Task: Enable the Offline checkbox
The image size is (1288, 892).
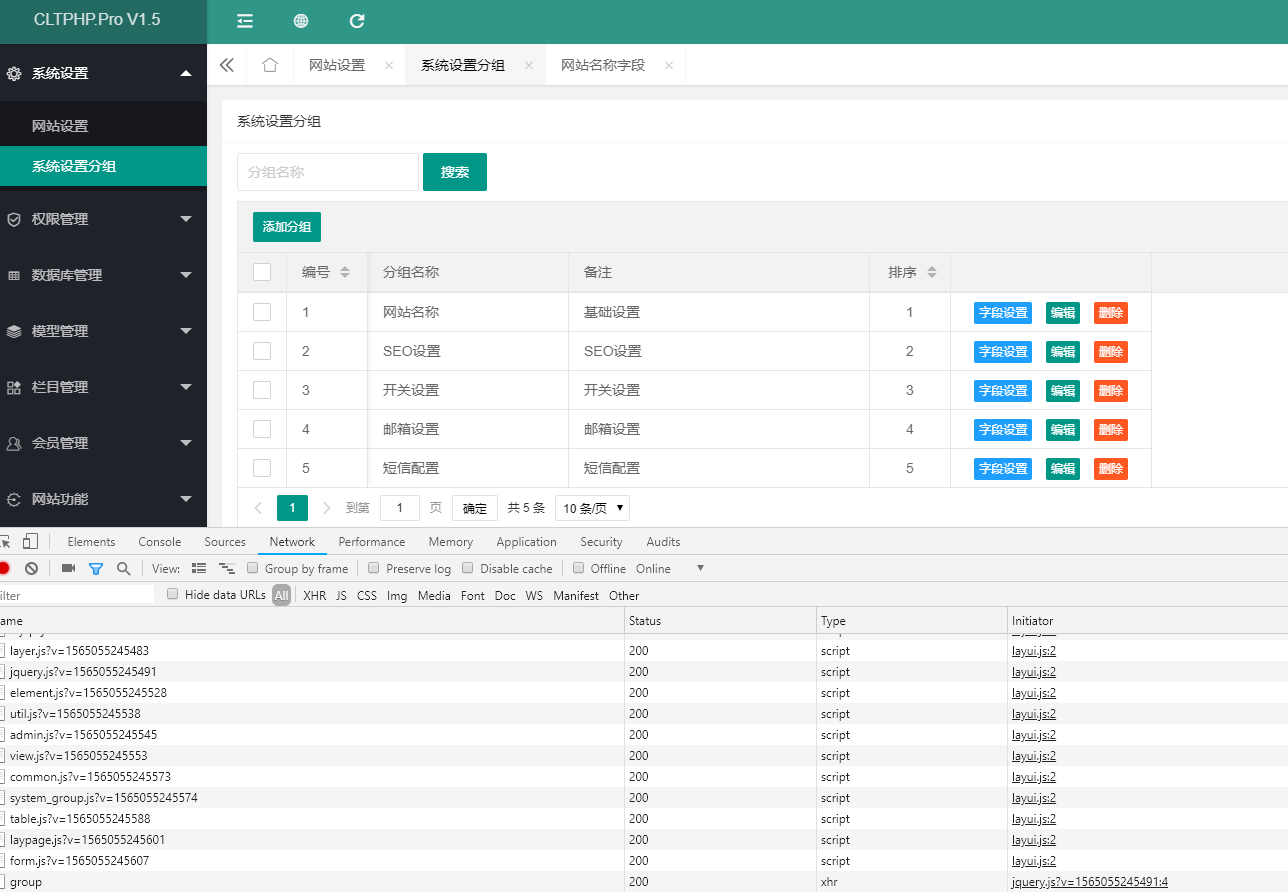Action: pos(578,568)
